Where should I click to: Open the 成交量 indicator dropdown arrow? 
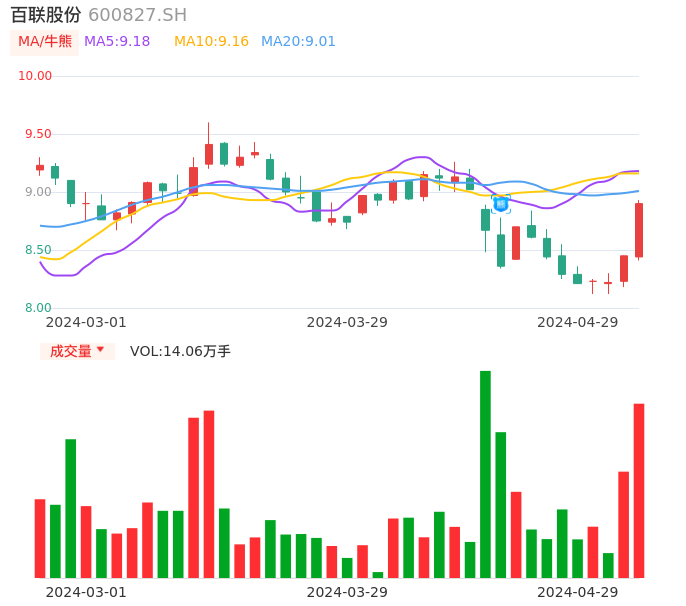pos(100,350)
